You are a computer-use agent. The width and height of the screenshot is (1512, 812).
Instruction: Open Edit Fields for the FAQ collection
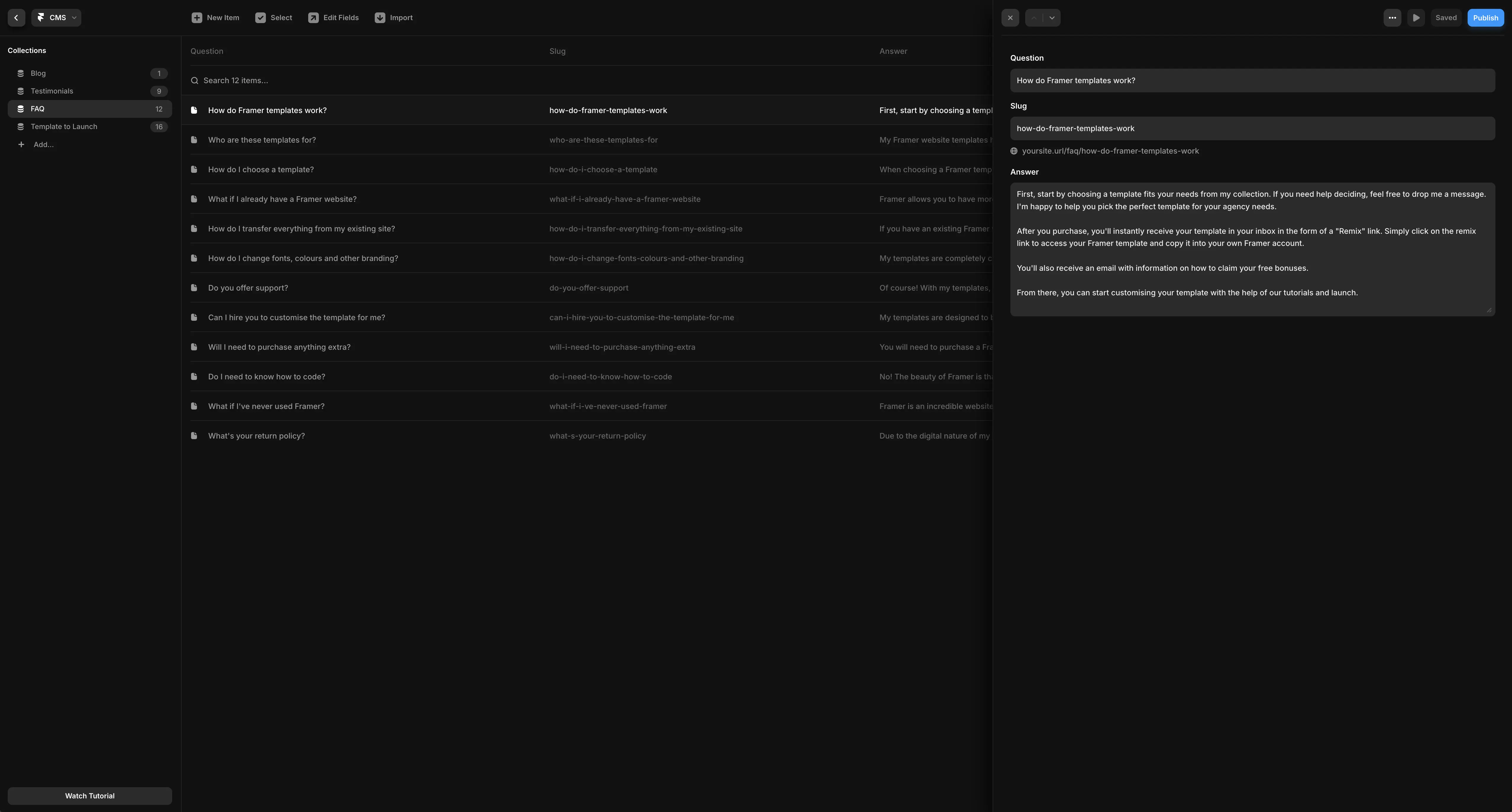[x=314, y=18]
